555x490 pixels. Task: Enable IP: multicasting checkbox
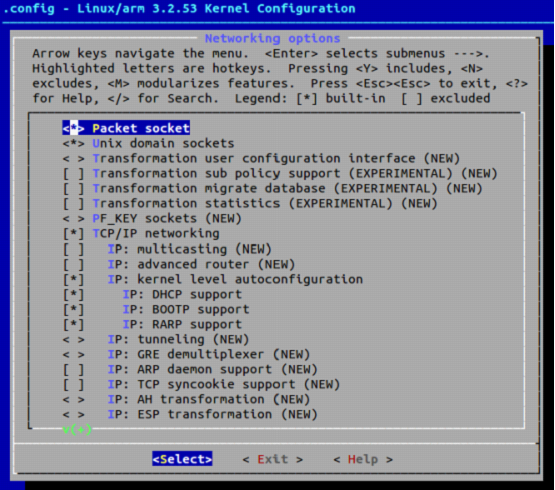(x=74, y=249)
